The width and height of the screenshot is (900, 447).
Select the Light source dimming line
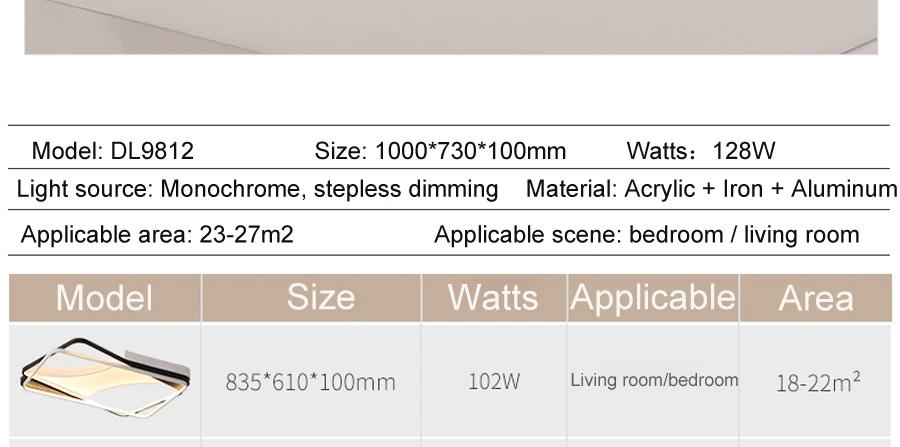coord(257,189)
